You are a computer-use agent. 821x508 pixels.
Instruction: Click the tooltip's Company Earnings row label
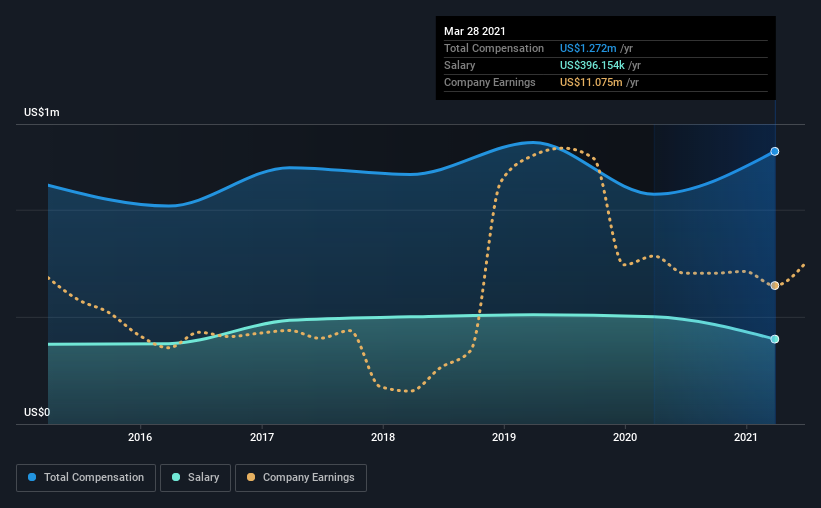490,82
